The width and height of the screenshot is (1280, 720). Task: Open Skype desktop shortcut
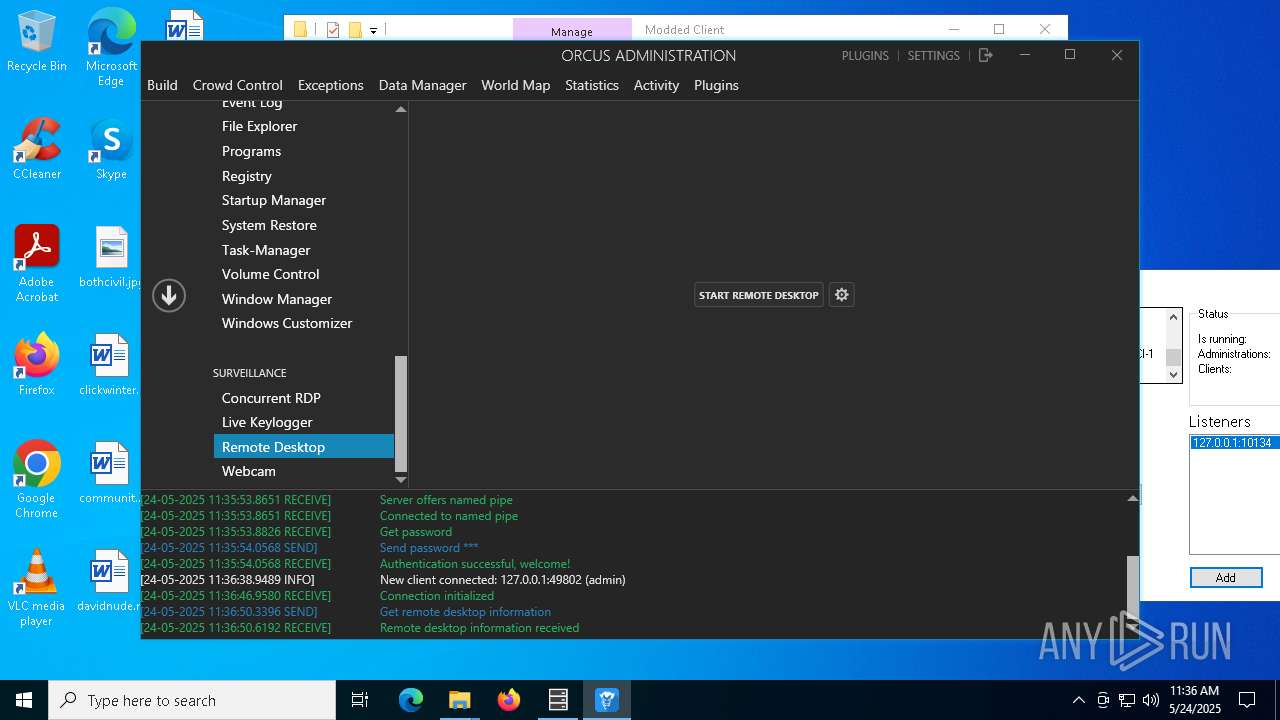pos(111,150)
